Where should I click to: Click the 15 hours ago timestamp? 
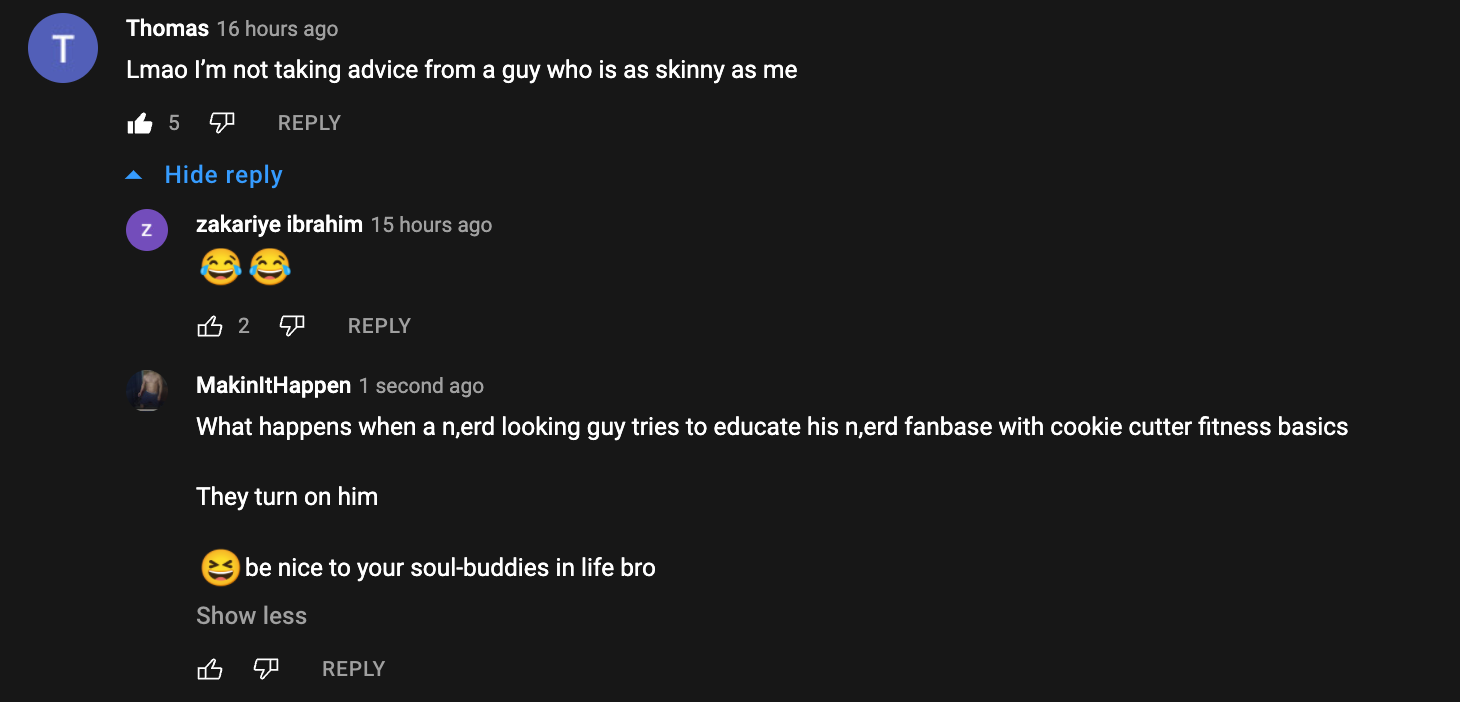(x=431, y=225)
